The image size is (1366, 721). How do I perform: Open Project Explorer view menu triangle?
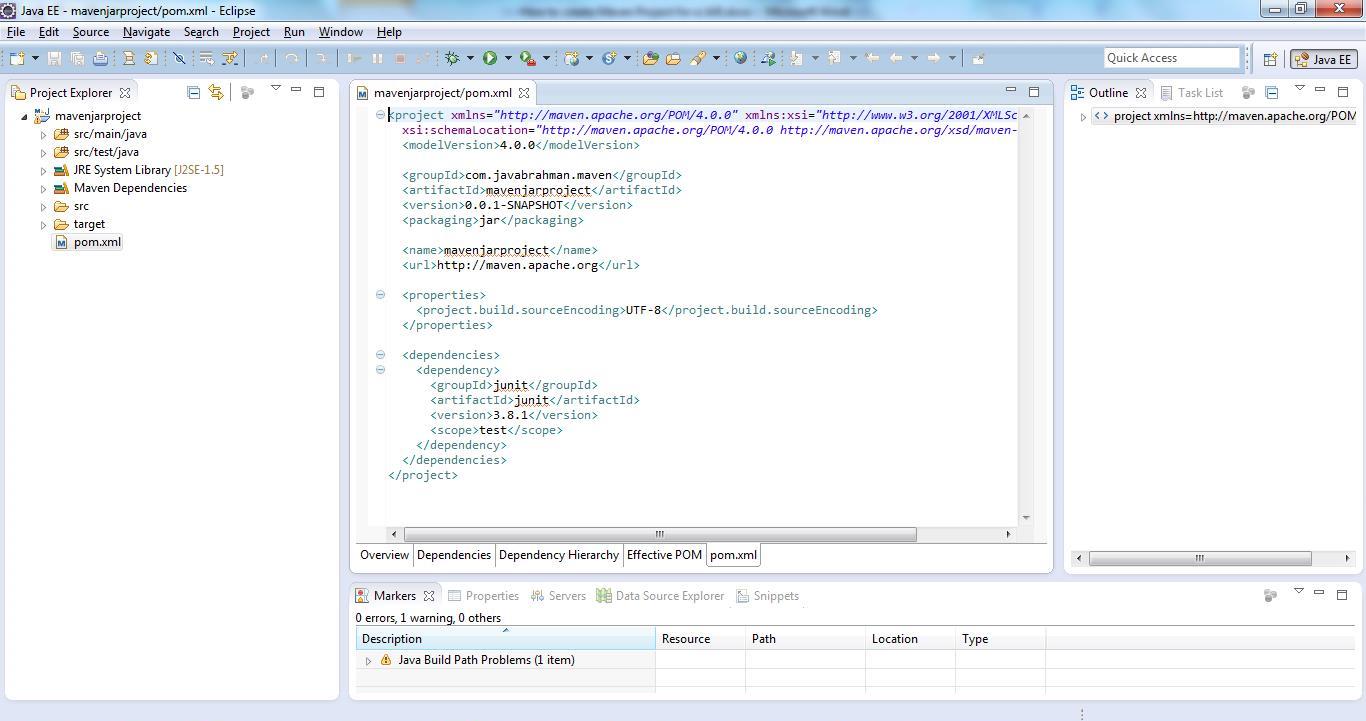click(276, 89)
